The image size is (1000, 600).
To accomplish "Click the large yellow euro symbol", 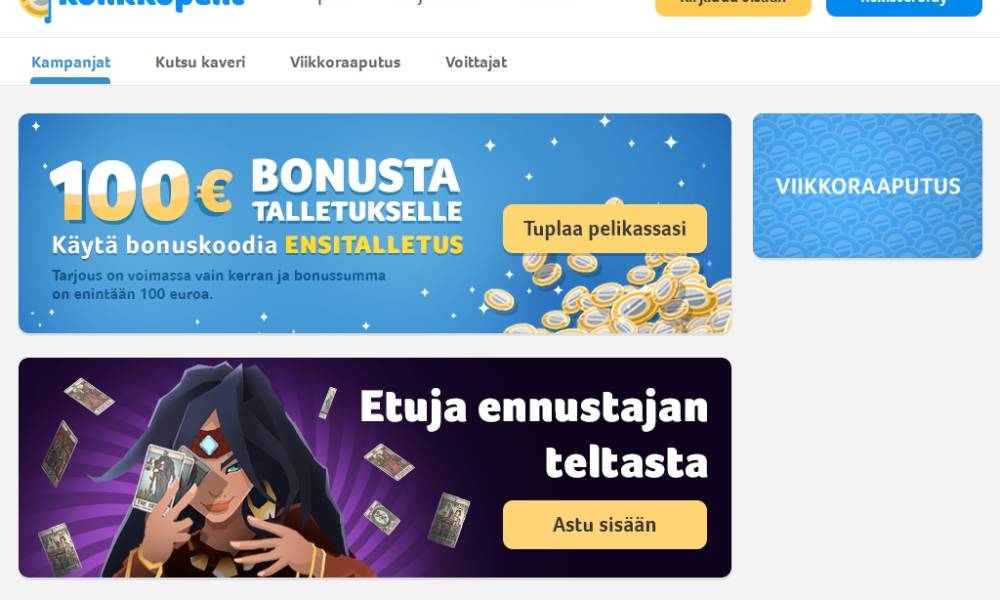I will point(214,191).
